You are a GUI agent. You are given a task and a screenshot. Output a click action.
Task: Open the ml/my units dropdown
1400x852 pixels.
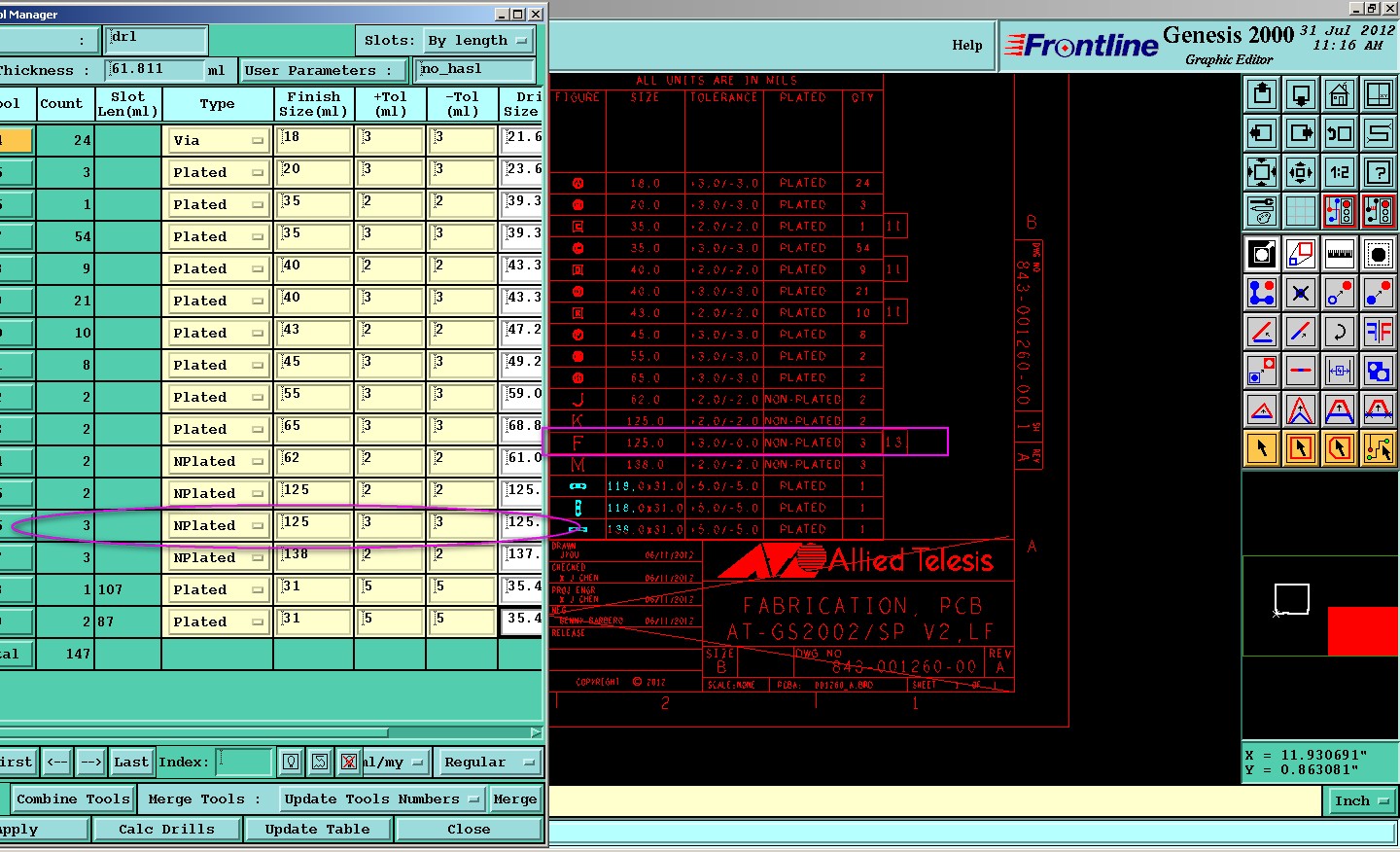coord(396,762)
